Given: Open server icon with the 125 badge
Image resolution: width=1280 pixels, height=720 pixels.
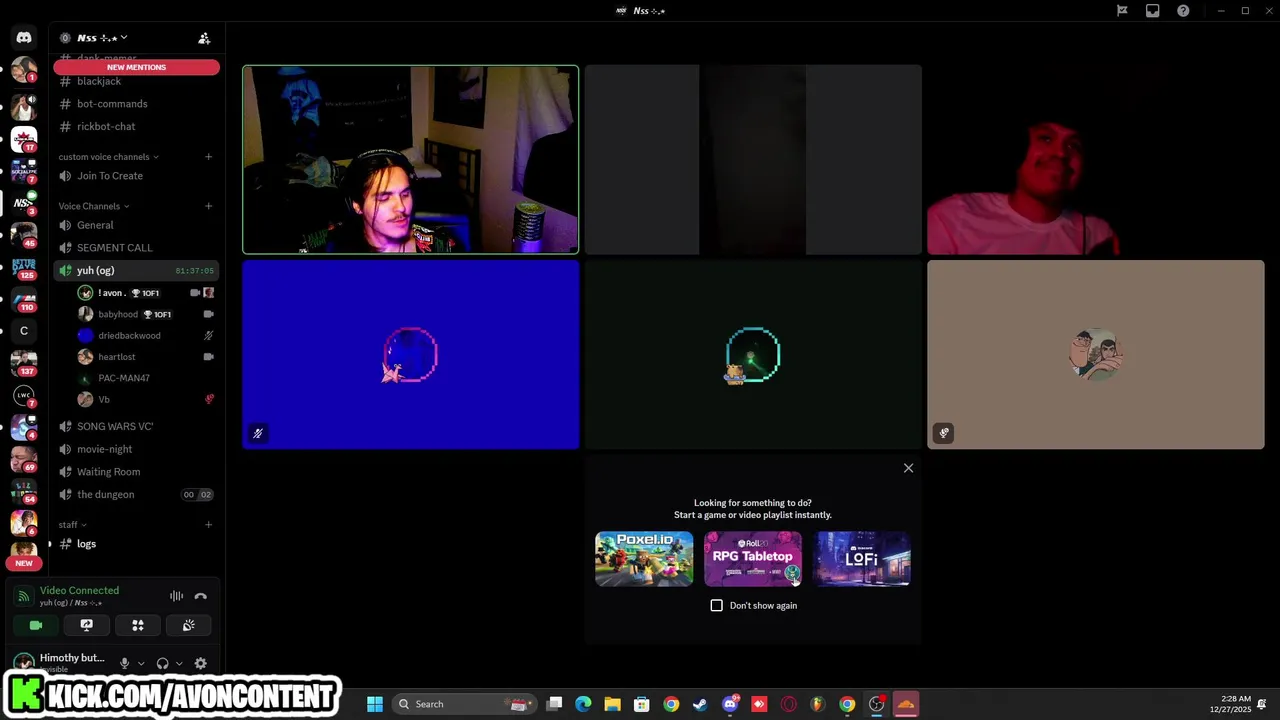Looking at the screenshot, I should (x=24, y=267).
